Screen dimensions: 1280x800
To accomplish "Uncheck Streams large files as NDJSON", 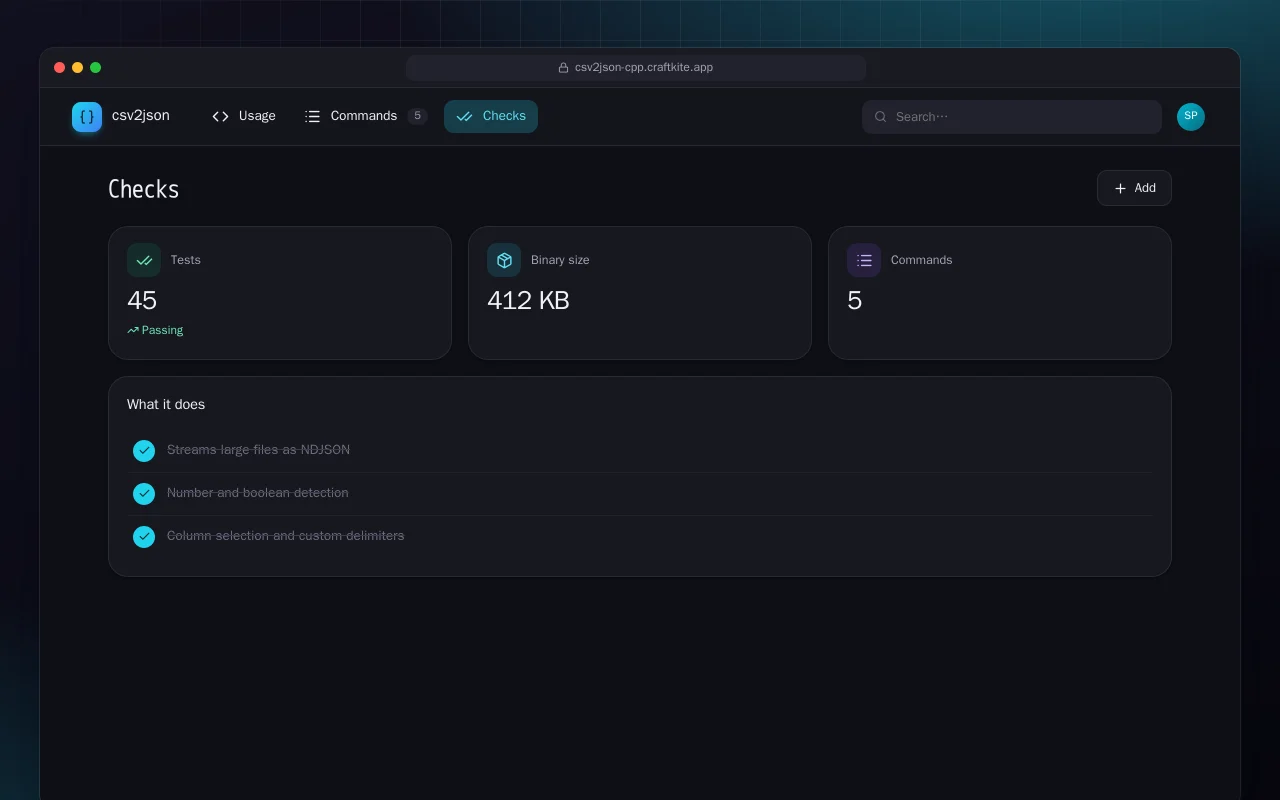I will tap(144, 451).
